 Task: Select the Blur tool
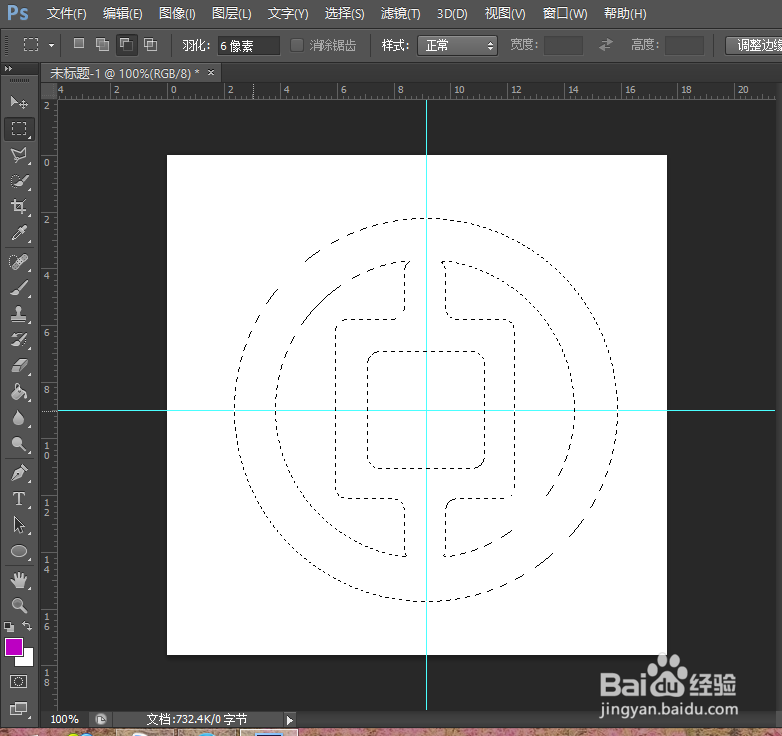[19, 418]
